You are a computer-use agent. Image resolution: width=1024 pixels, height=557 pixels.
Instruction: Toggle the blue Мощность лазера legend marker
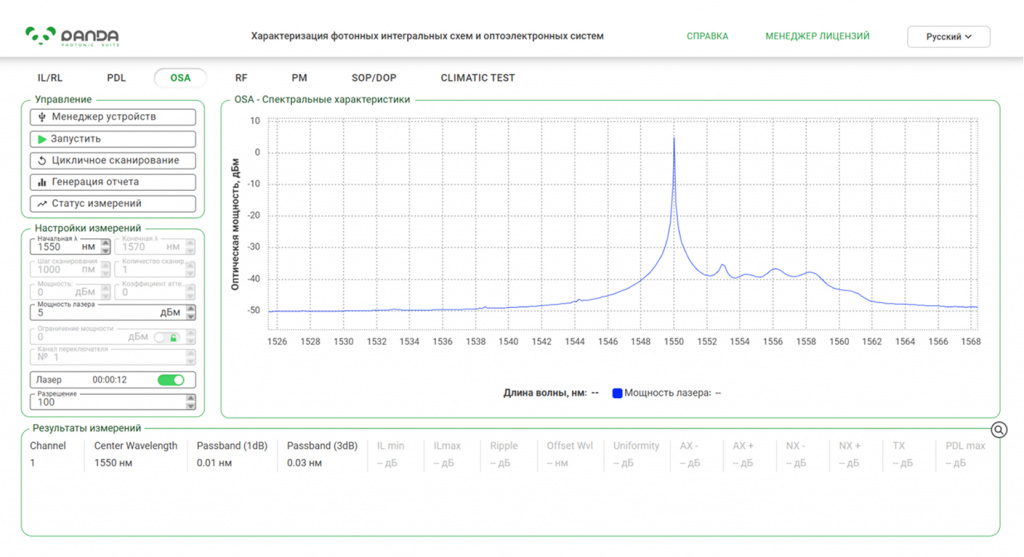[616, 393]
